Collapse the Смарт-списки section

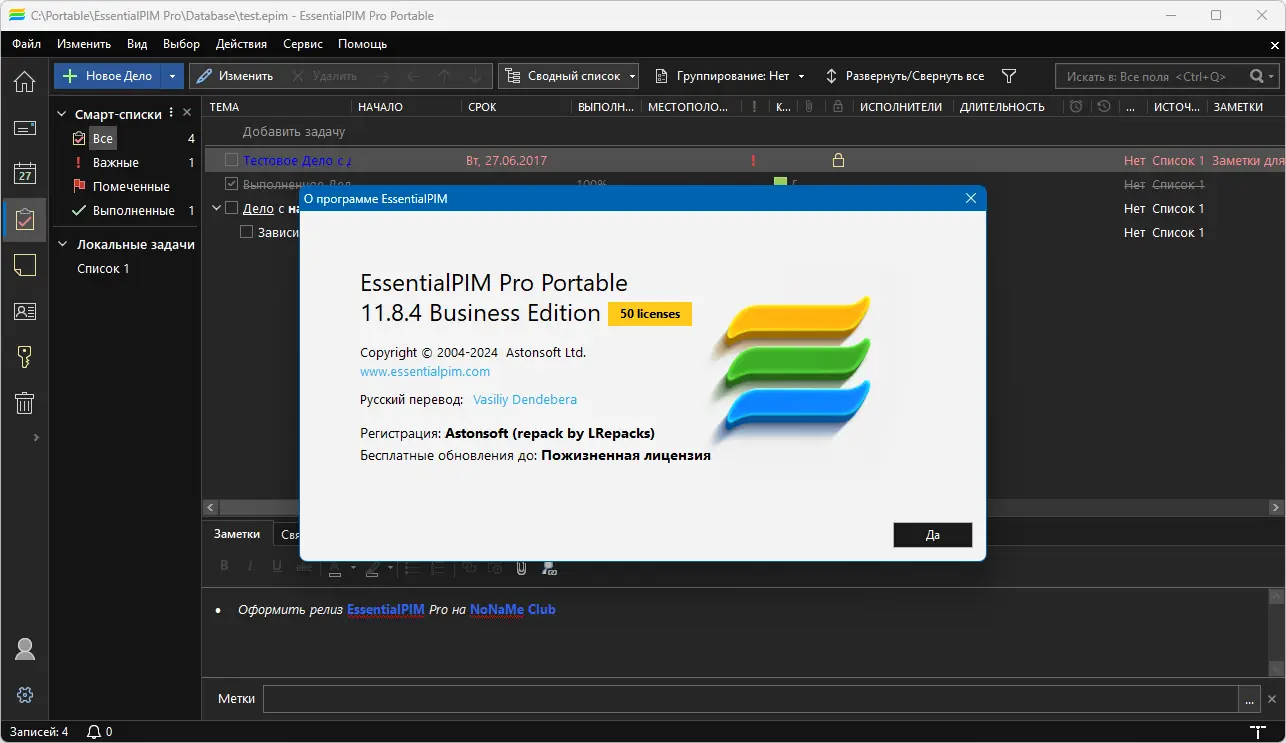(x=61, y=114)
